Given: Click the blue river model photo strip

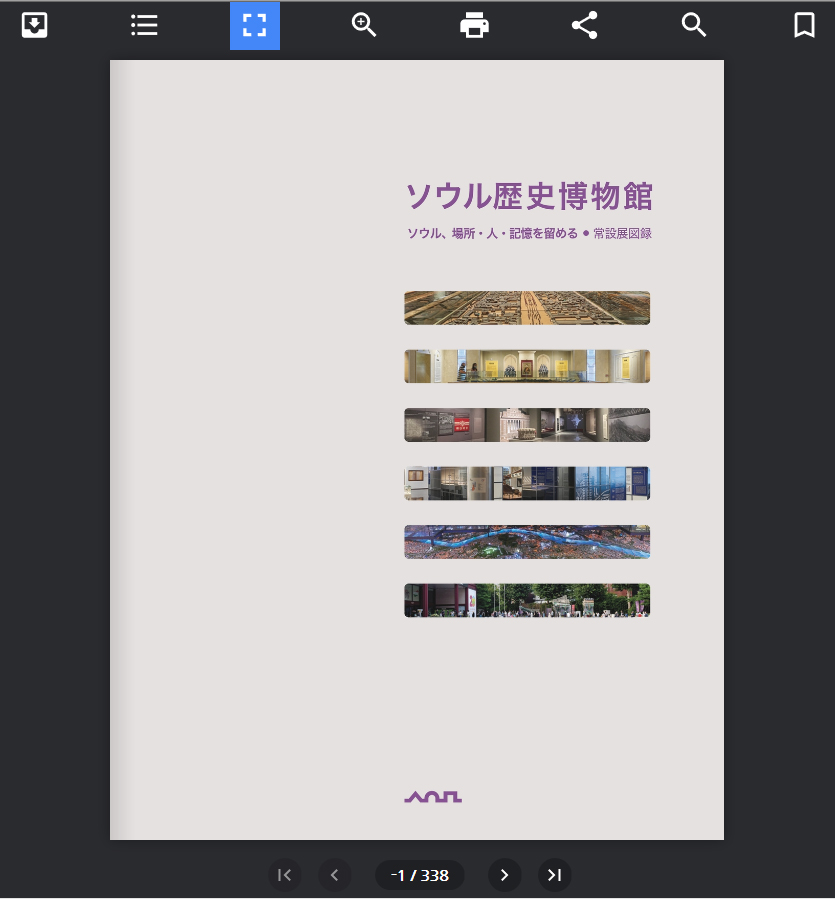Looking at the screenshot, I should coord(527,542).
